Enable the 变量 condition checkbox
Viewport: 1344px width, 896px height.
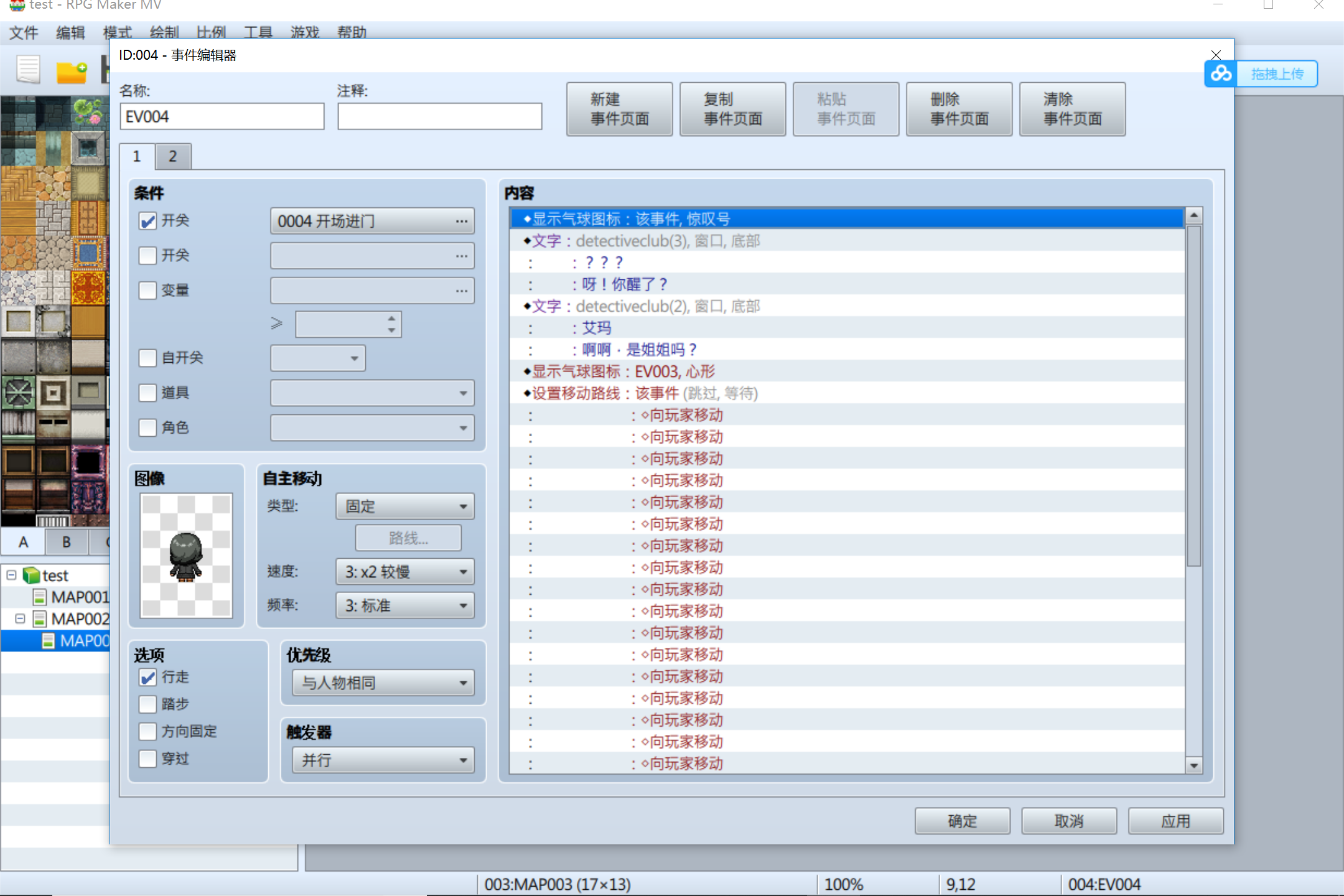click(147, 291)
